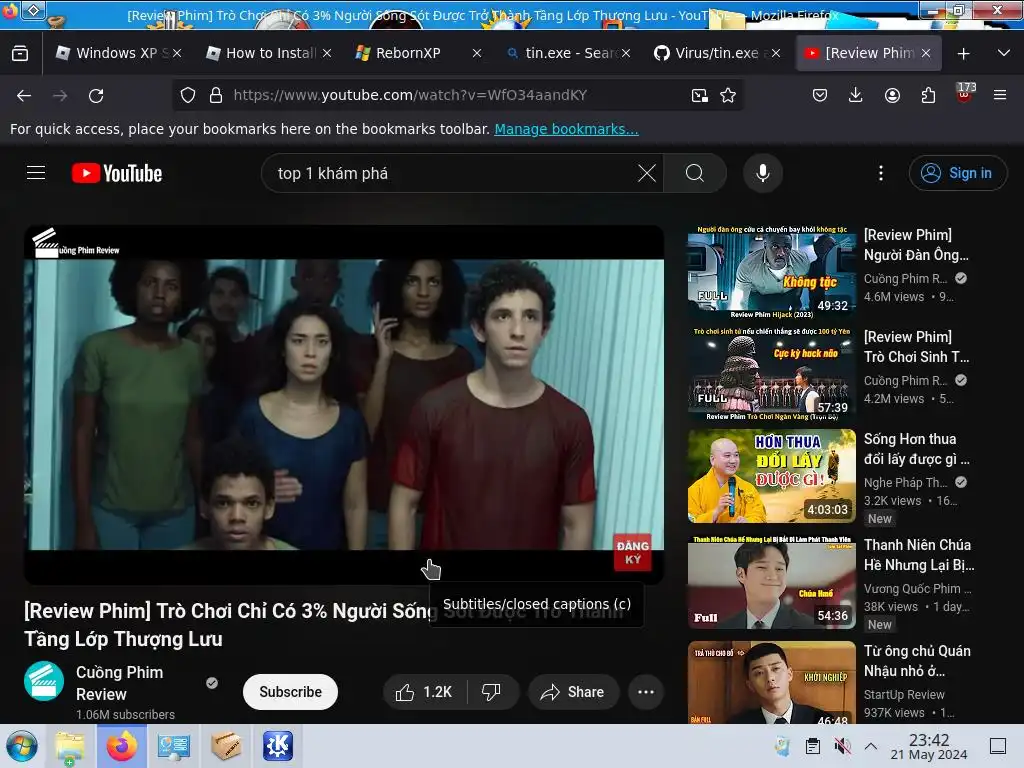Open the clock showing 23:42
Viewport: 1024px width, 768px height.
point(929,747)
